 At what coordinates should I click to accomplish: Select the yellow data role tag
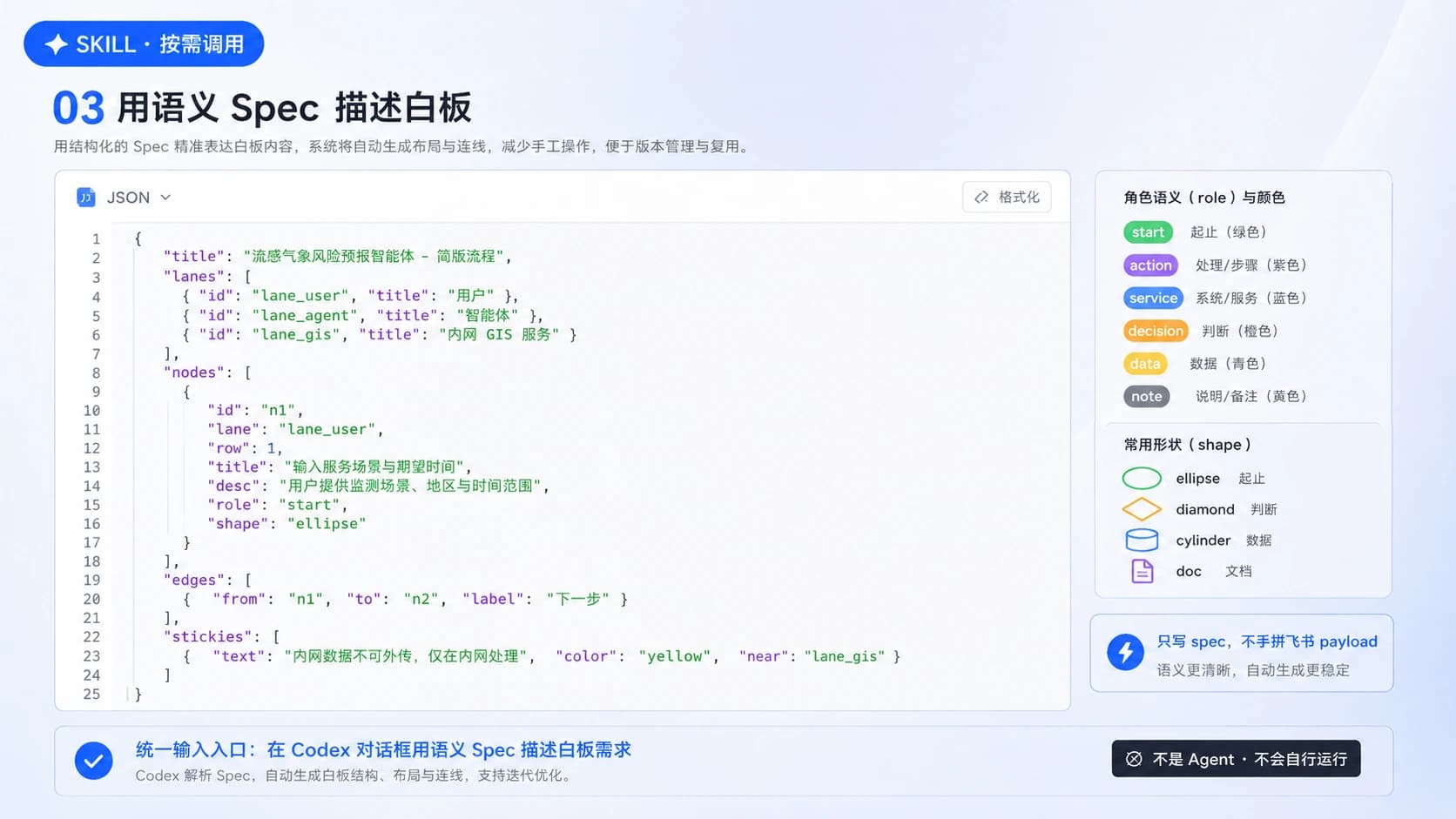pyautogui.click(x=1145, y=364)
